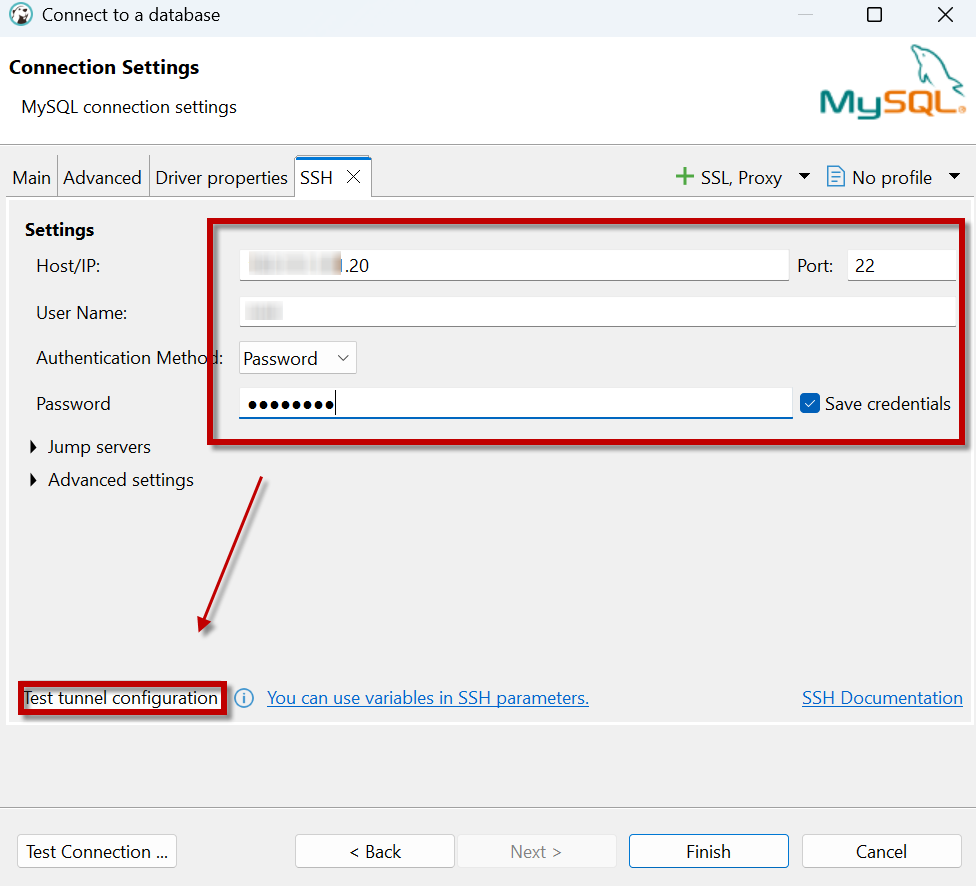Click the User Name input field
Image resolution: width=976 pixels, height=886 pixels.
pyautogui.click(x=597, y=312)
